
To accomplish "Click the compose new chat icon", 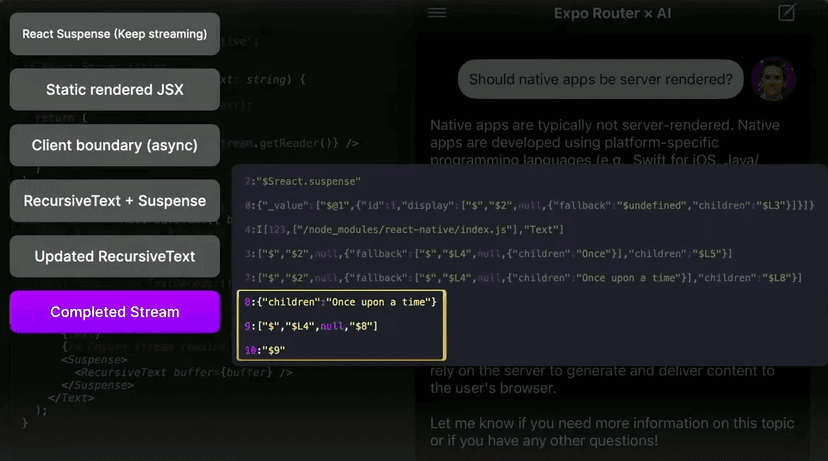I will (787, 13).
